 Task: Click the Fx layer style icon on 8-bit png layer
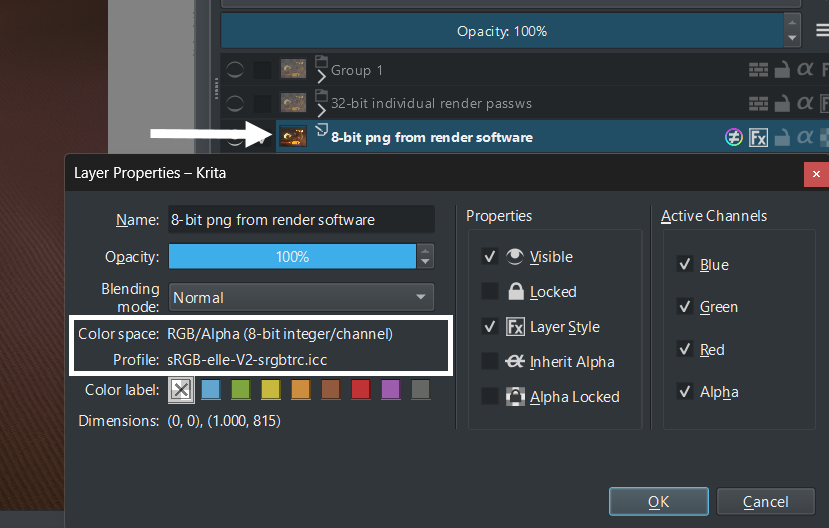(x=759, y=138)
